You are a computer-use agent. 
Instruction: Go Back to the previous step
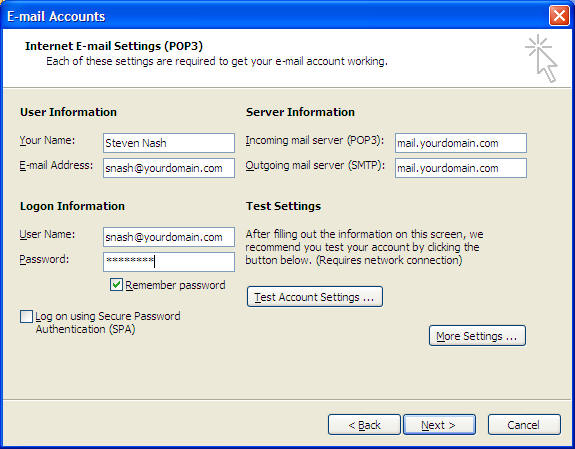pos(364,425)
